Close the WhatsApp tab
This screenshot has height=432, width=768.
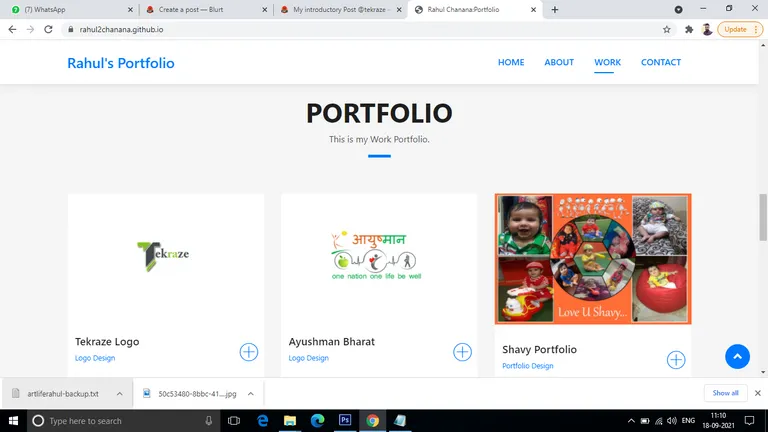[x=130, y=10]
